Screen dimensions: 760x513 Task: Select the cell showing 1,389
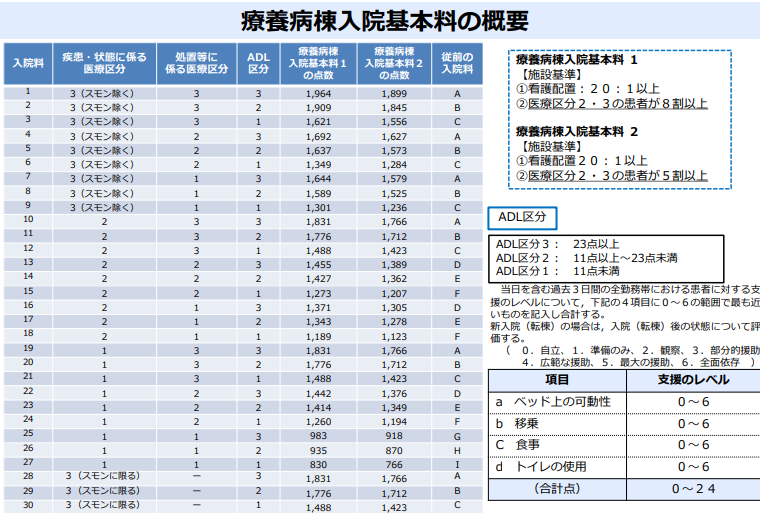(394, 265)
